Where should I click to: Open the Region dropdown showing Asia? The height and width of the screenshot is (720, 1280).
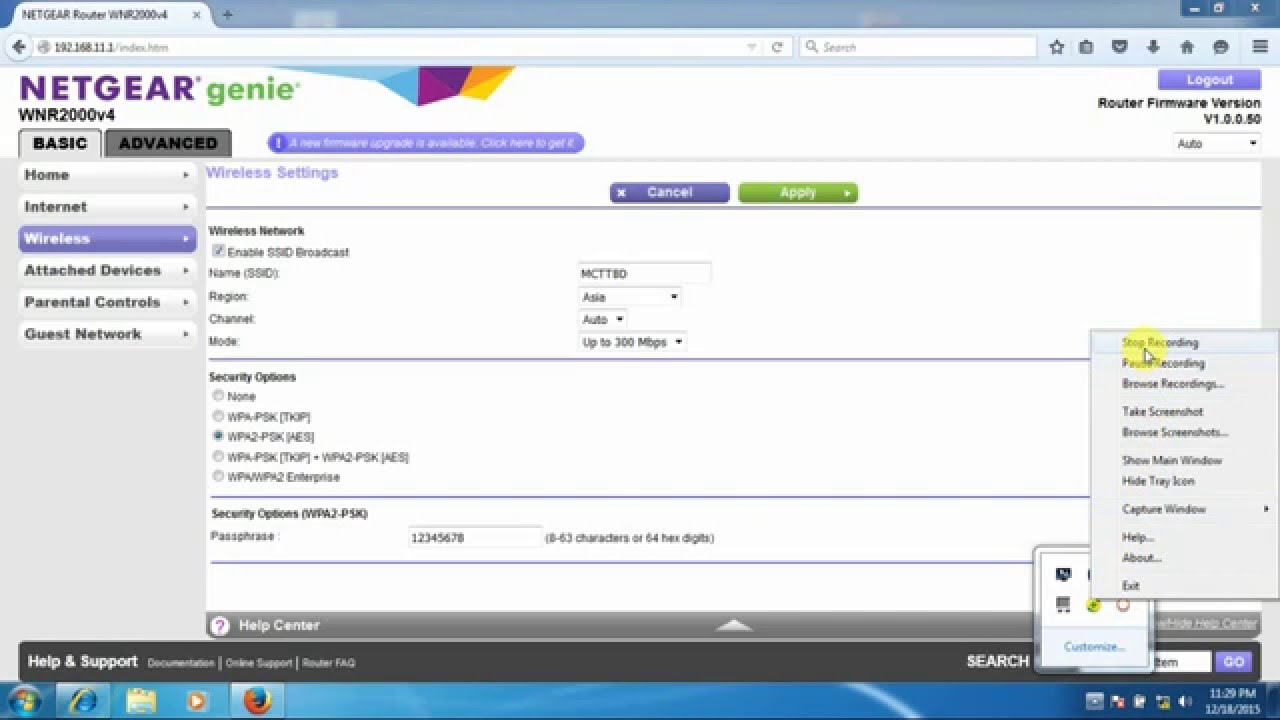[630, 297]
